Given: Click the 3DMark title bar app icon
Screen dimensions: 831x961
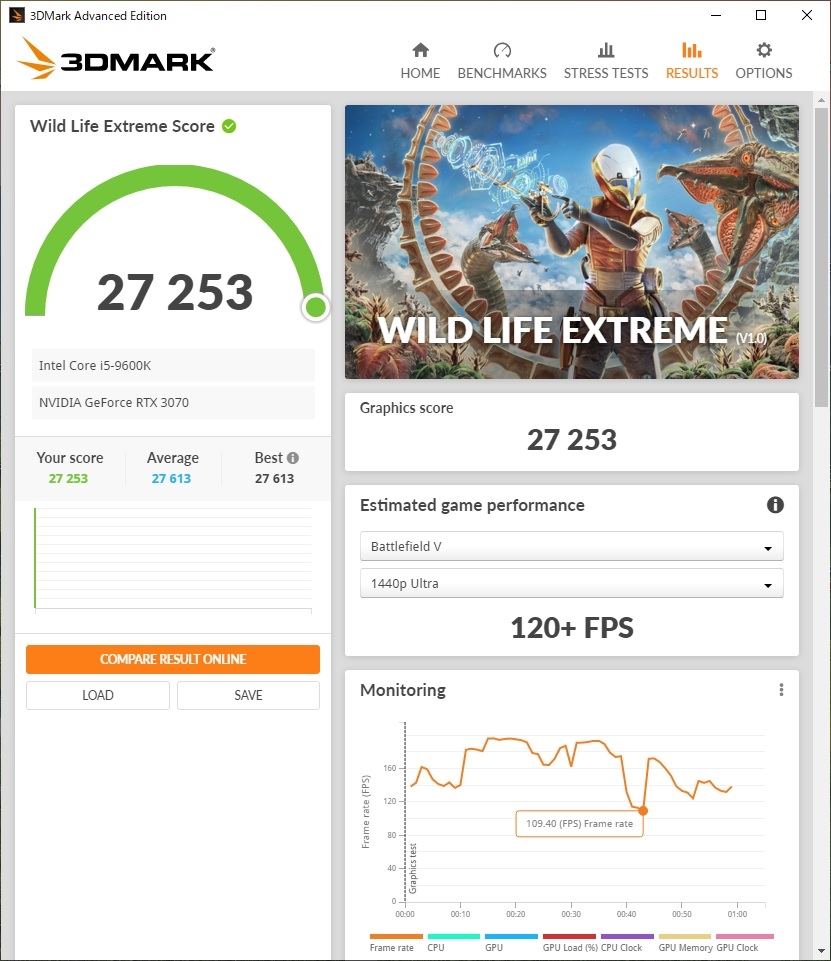Looking at the screenshot, I should pos(17,15).
